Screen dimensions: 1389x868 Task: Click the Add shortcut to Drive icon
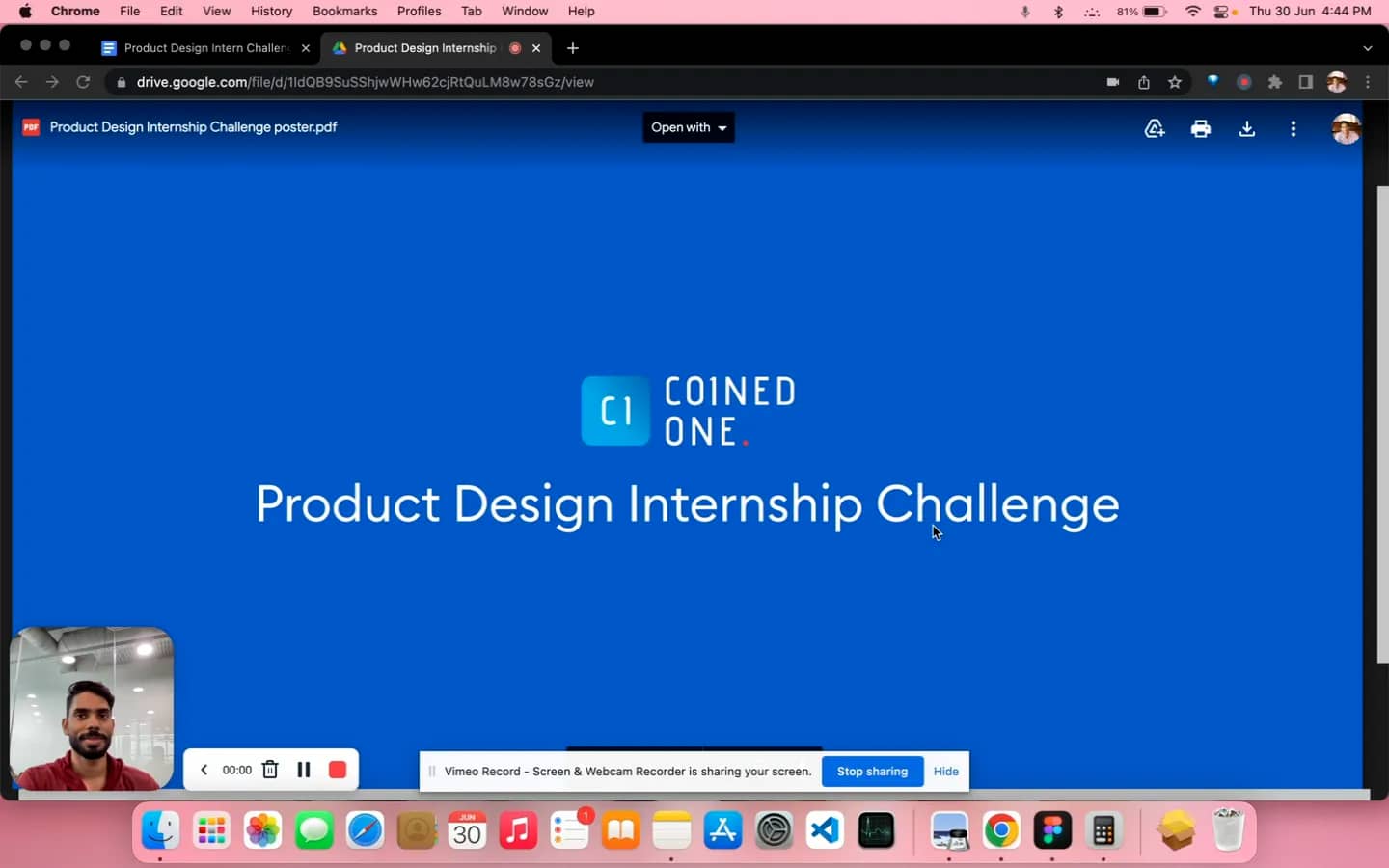click(1154, 128)
